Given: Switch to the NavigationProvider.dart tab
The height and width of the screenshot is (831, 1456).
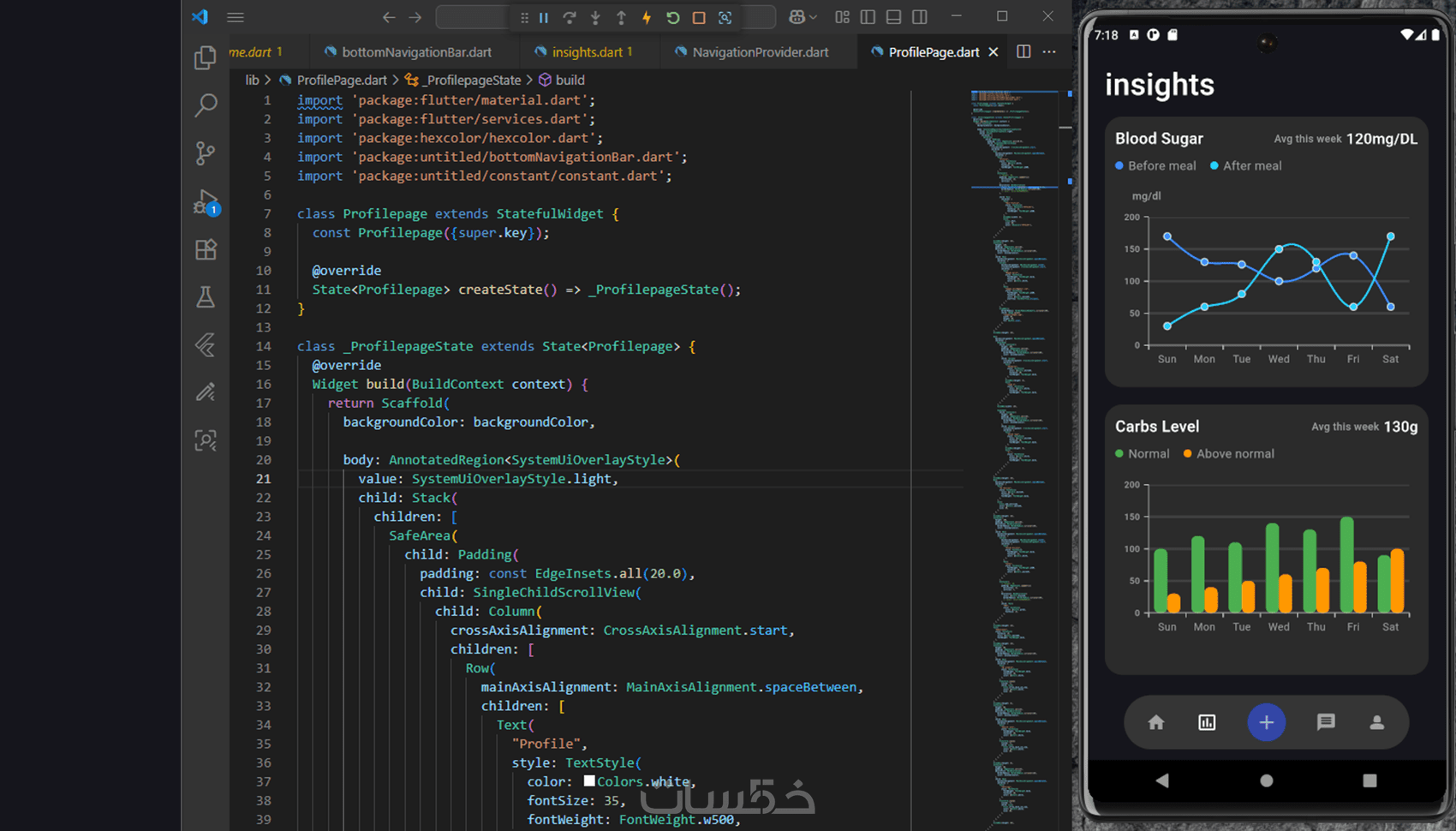Looking at the screenshot, I should [760, 52].
